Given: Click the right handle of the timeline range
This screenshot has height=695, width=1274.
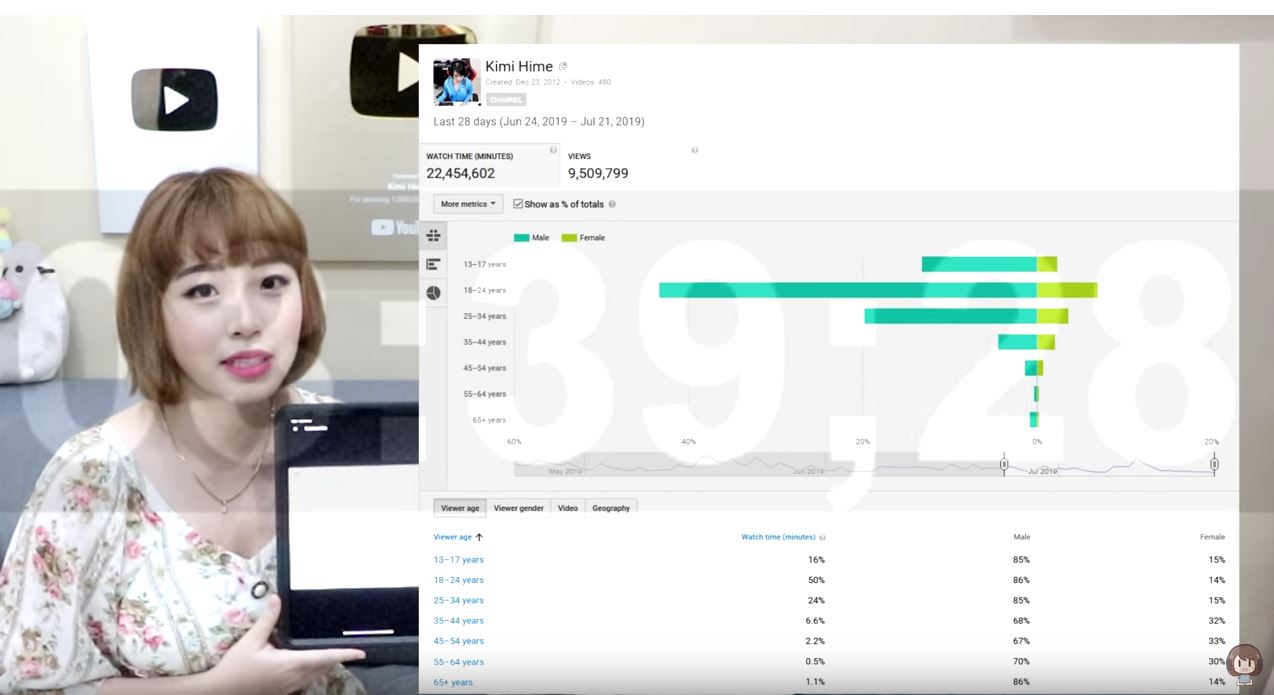Looking at the screenshot, I should [x=1214, y=464].
